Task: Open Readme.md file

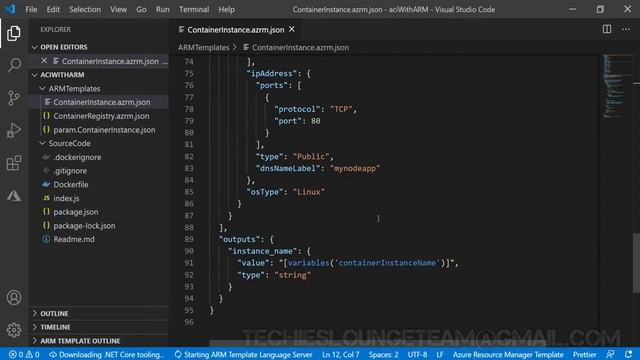Action: [99, 239]
